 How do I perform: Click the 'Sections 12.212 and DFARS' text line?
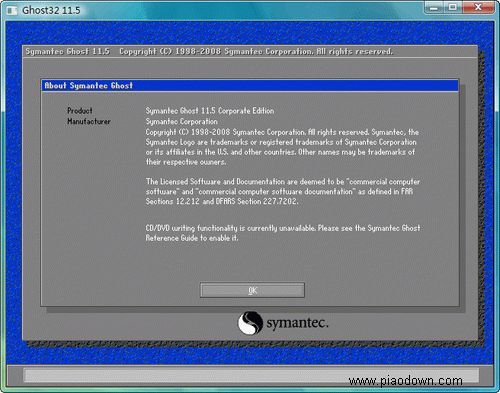(222, 201)
